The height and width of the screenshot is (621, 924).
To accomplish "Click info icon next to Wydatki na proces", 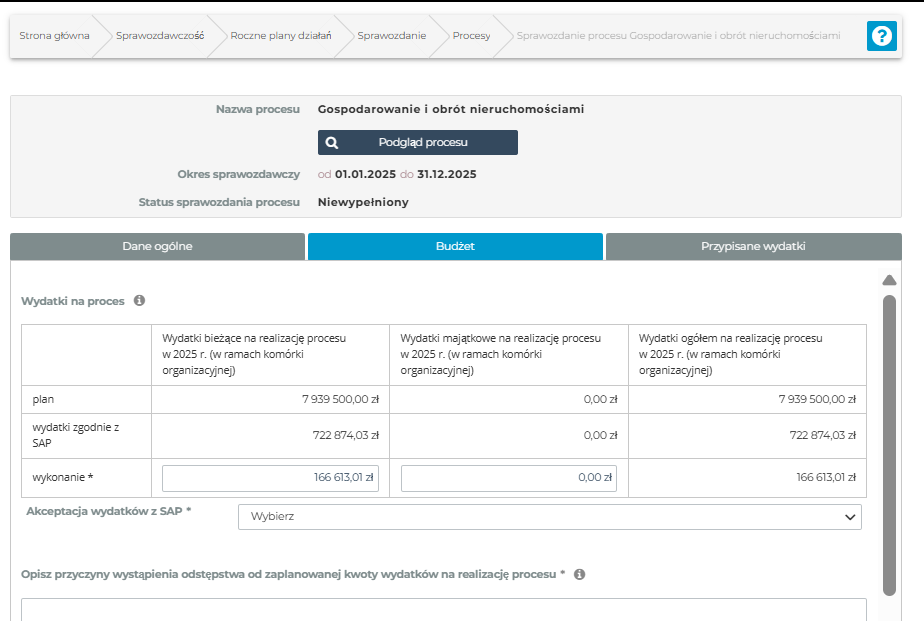I will pyautogui.click(x=139, y=300).
